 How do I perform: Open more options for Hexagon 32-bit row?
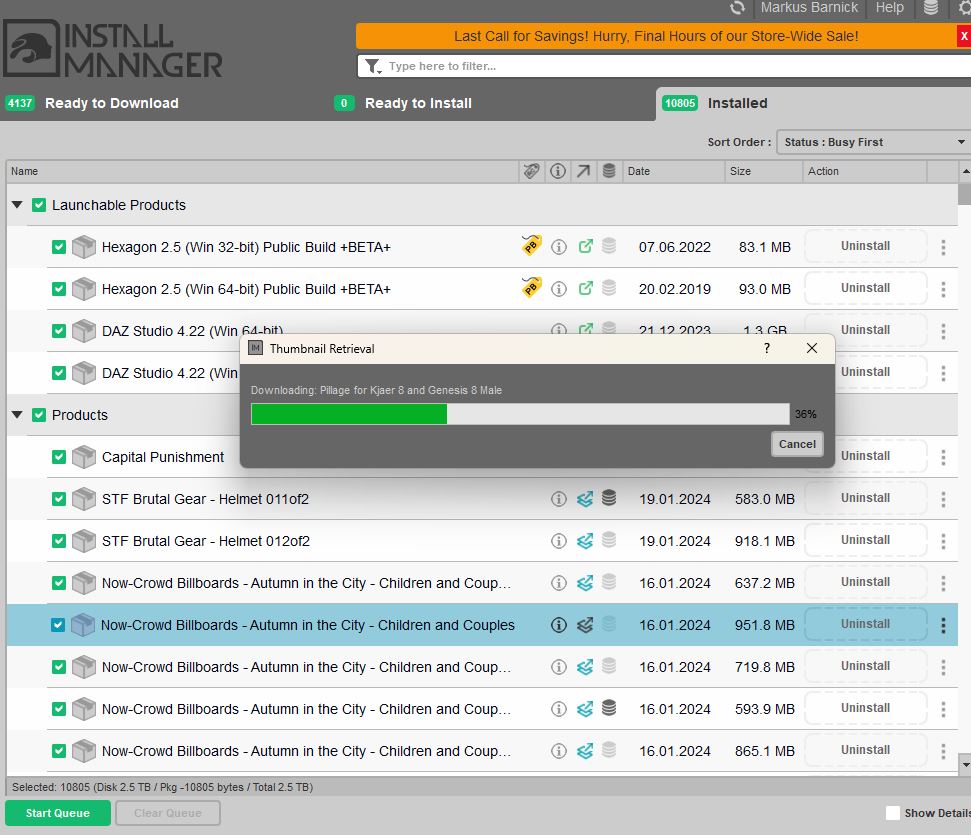(943, 247)
